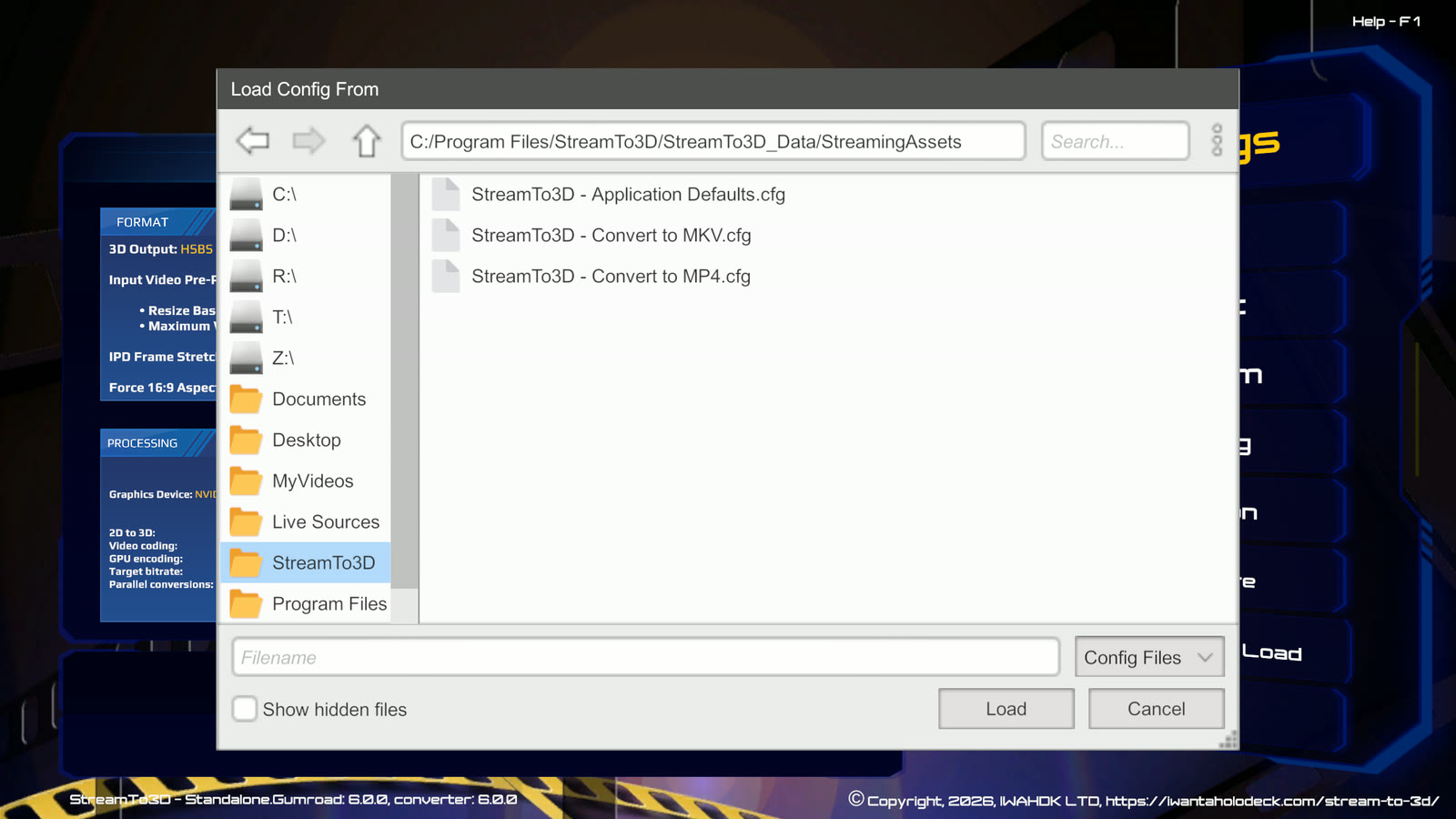Click the Convert to MKV.cfg file icon
This screenshot has height=819, width=1456.
[446, 235]
